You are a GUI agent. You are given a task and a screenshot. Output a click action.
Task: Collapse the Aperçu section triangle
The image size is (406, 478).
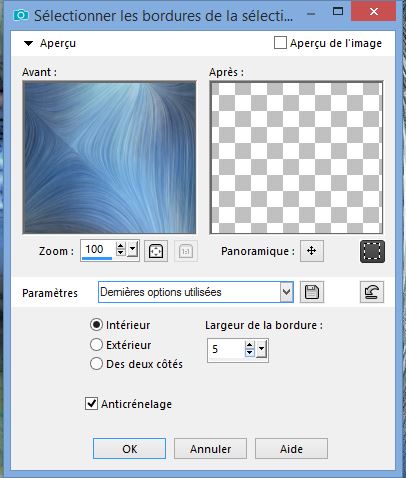29,43
